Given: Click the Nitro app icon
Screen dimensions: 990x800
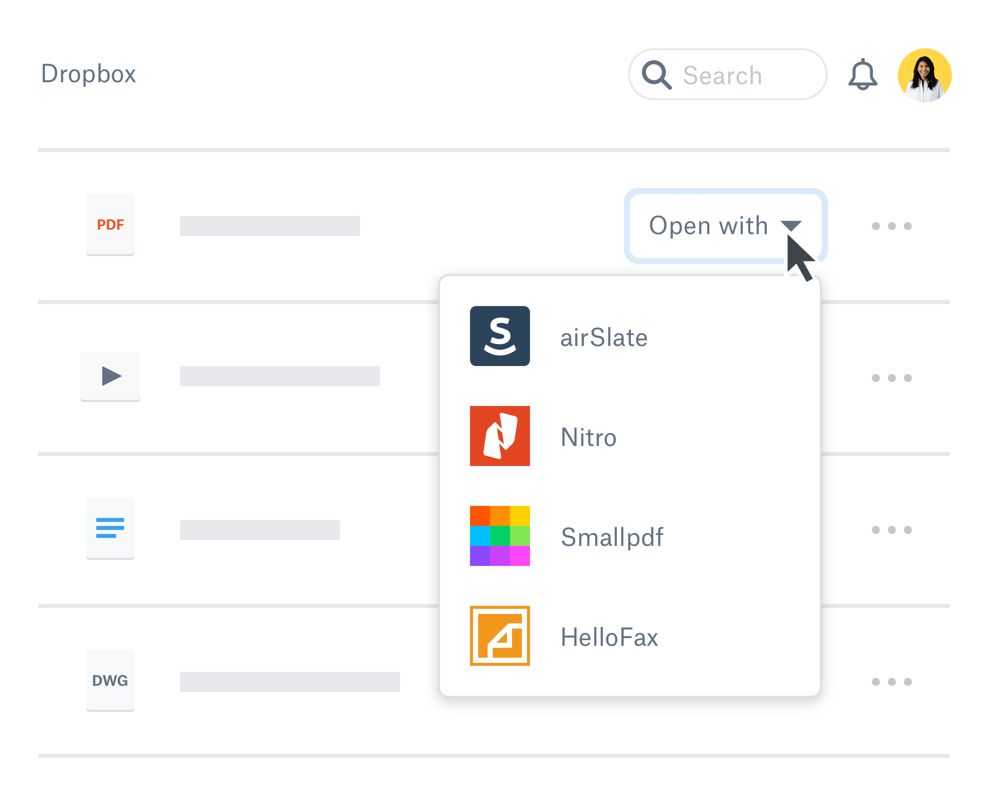Looking at the screenshot, I should tap(500, 436).
